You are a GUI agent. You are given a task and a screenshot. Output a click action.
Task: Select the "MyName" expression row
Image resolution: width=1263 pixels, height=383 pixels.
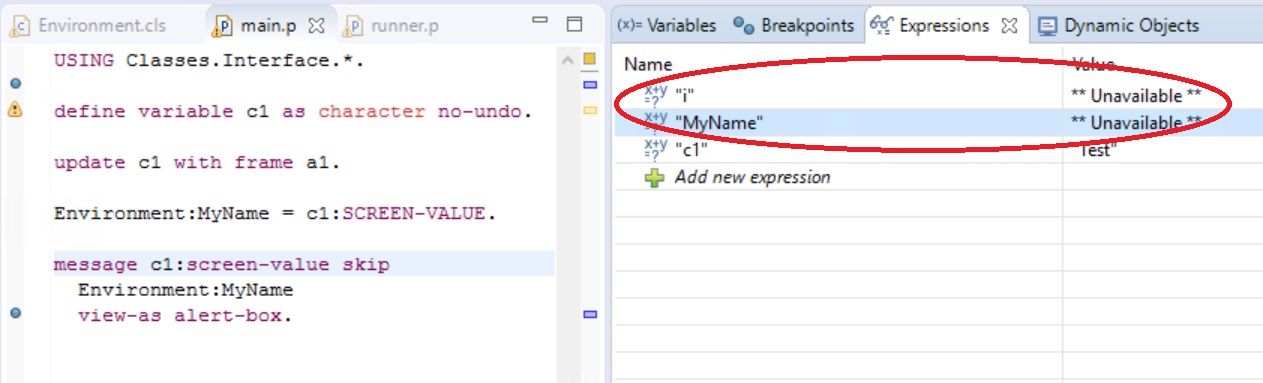click(938, 123)
